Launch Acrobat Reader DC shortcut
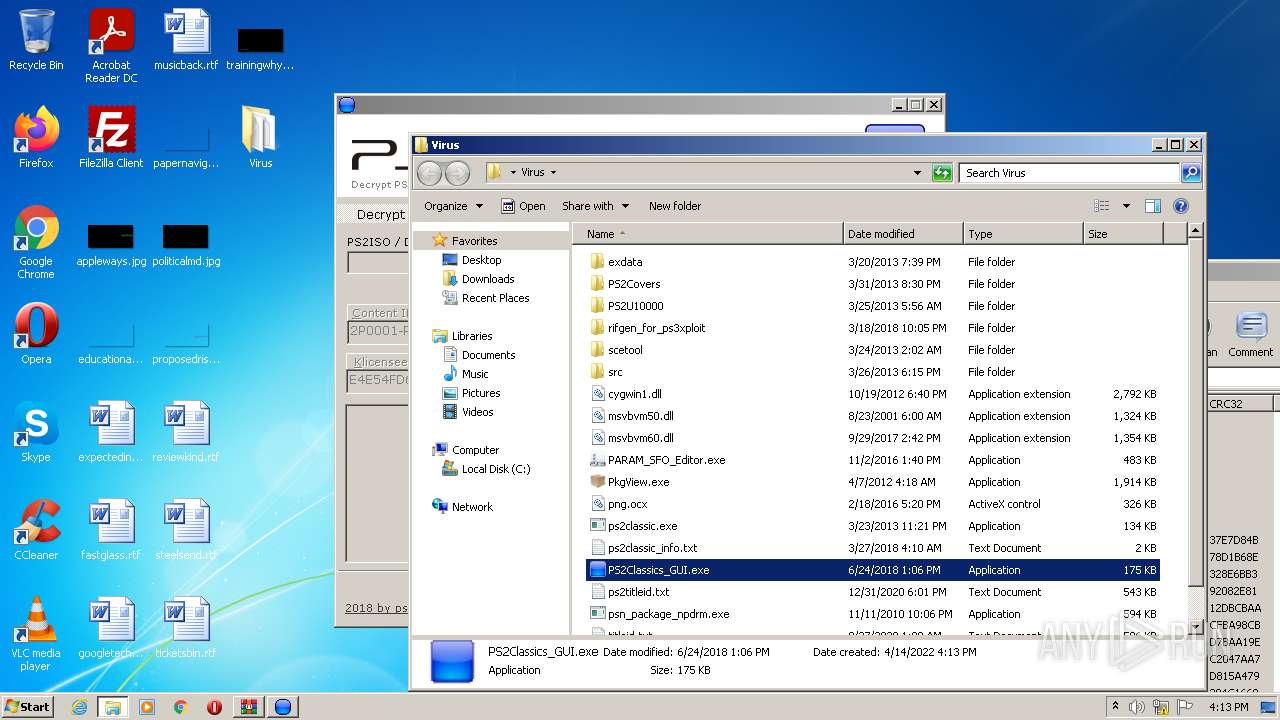The image size is (1280, 720). tap(111, 46)
